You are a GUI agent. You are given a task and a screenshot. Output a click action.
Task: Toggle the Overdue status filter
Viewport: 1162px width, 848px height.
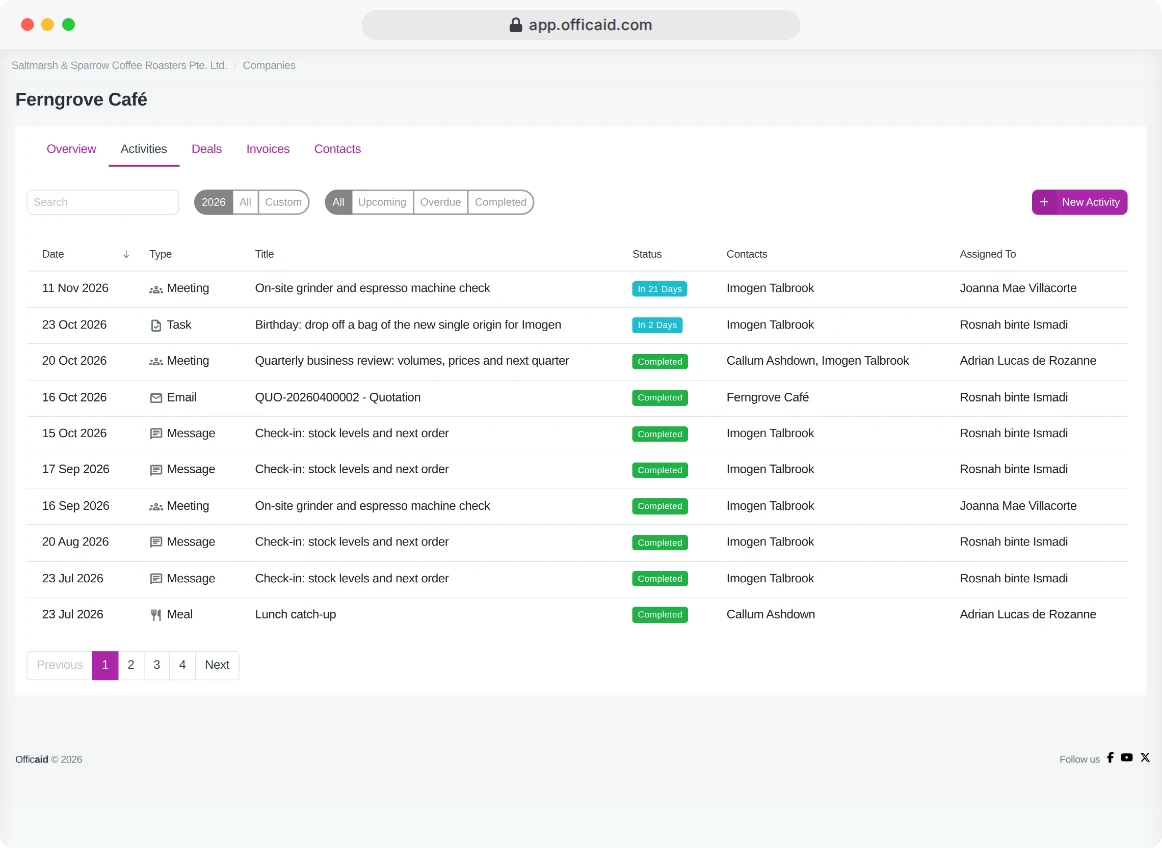(440, 202)
